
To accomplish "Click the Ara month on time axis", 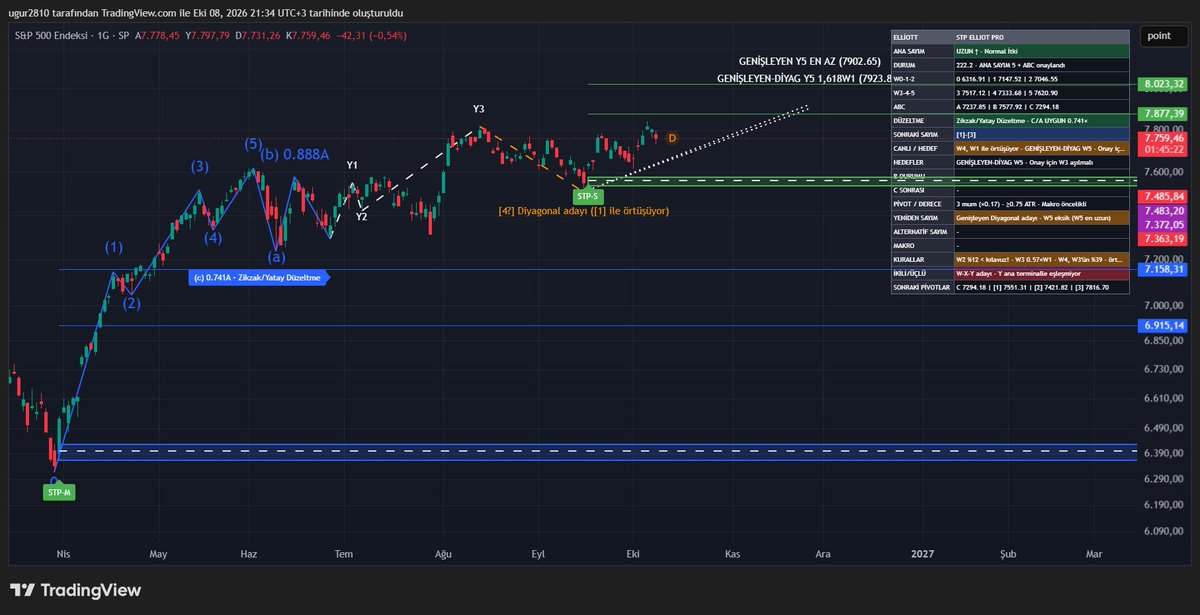I will (823, 553).
